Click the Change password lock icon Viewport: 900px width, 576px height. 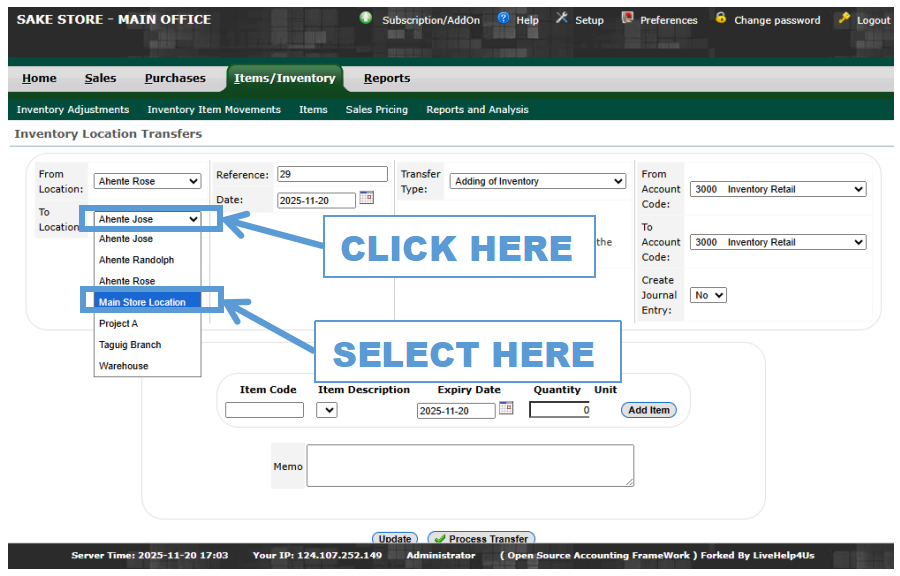point(720,19)
